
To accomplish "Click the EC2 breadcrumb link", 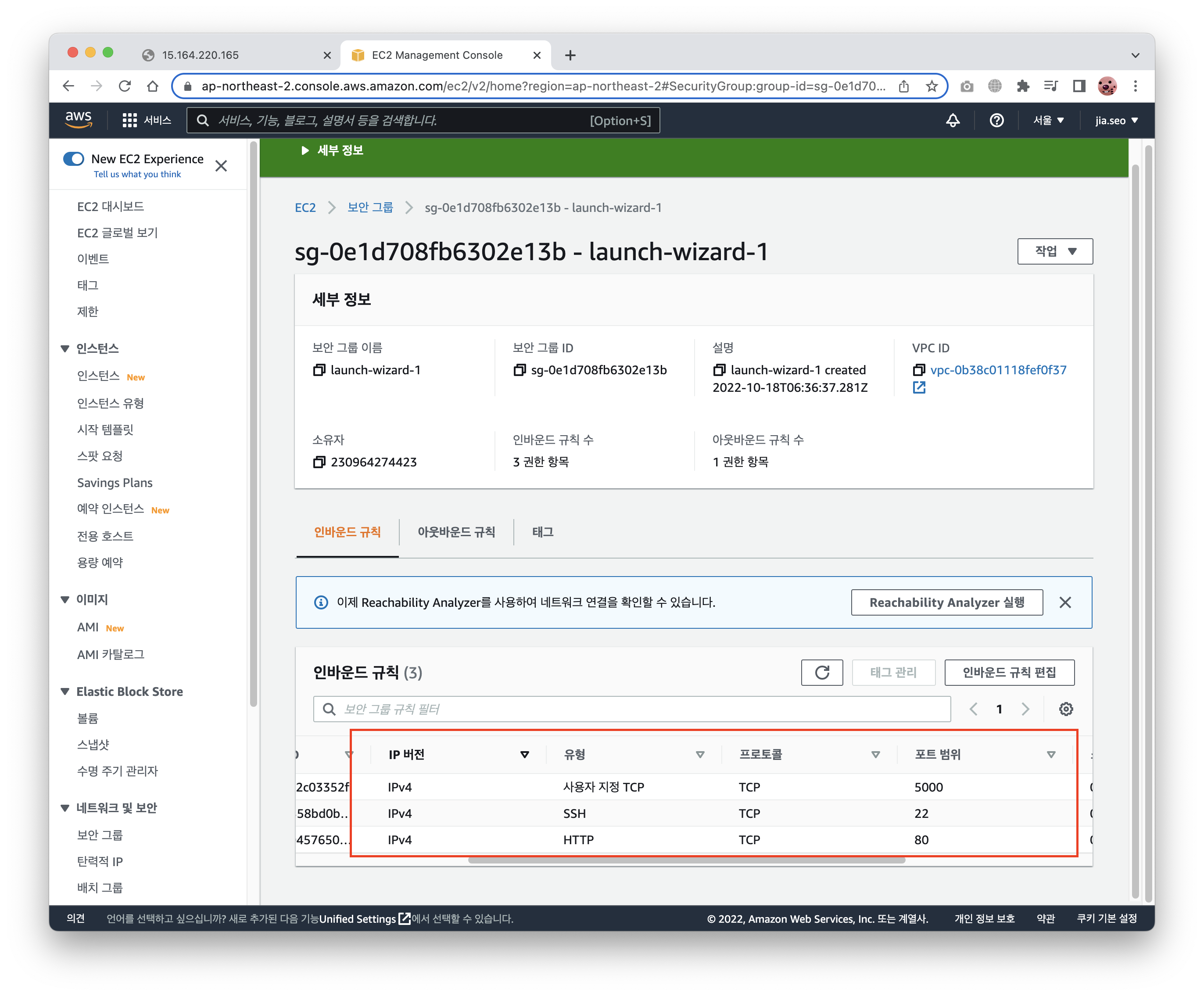I will click(305, 208).
